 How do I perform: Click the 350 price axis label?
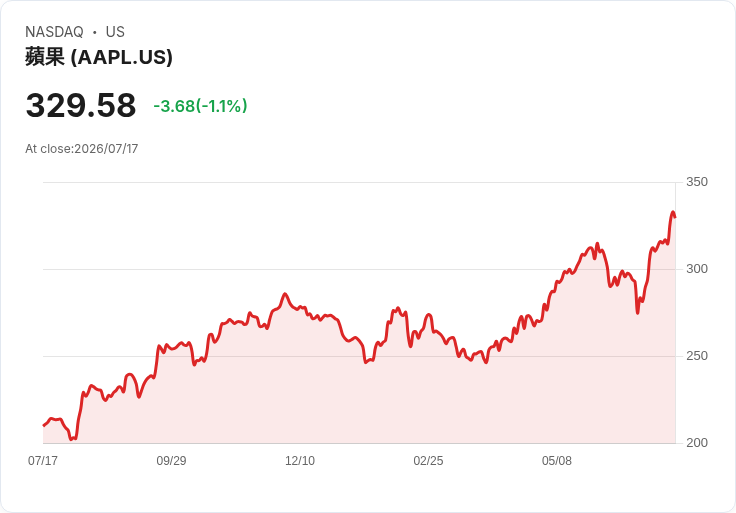(697, 182)
